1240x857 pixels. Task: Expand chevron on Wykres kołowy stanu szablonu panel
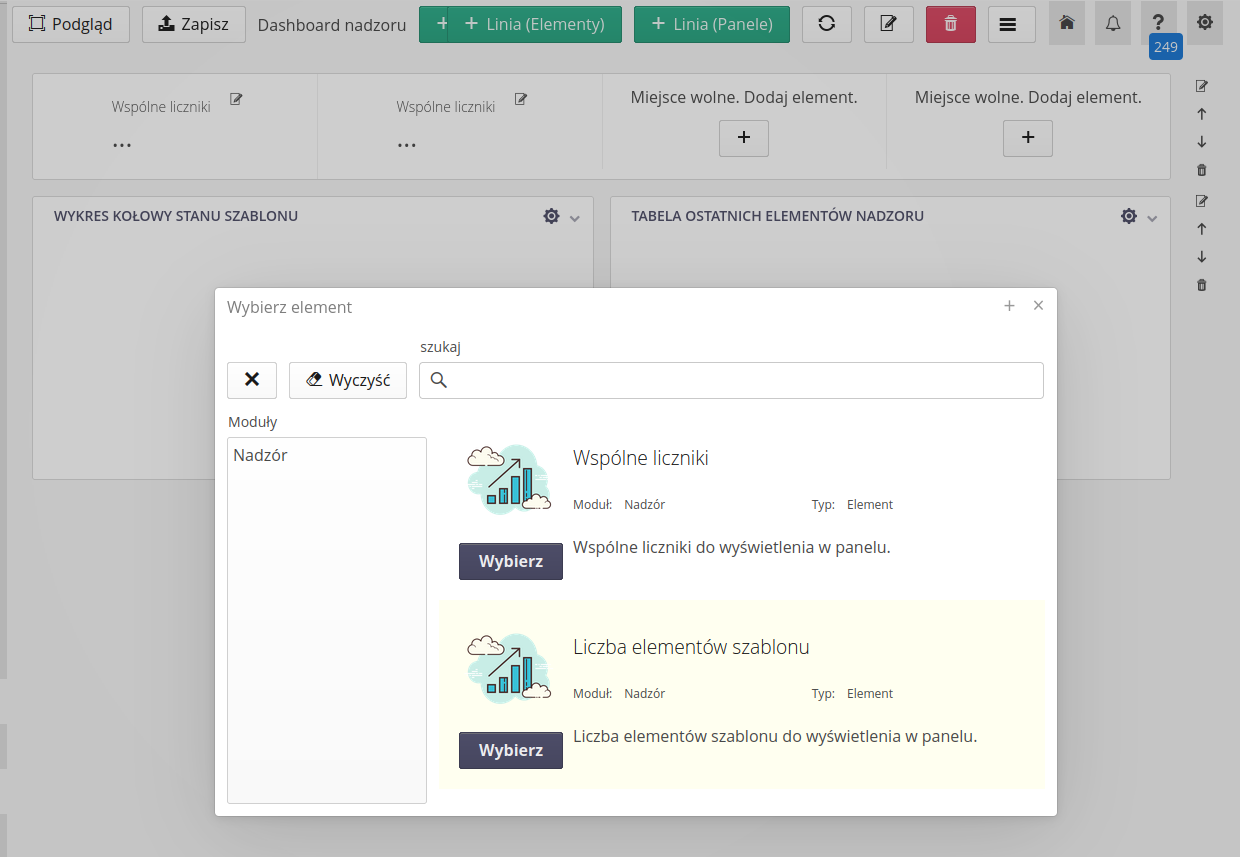(x=574, y=218)
